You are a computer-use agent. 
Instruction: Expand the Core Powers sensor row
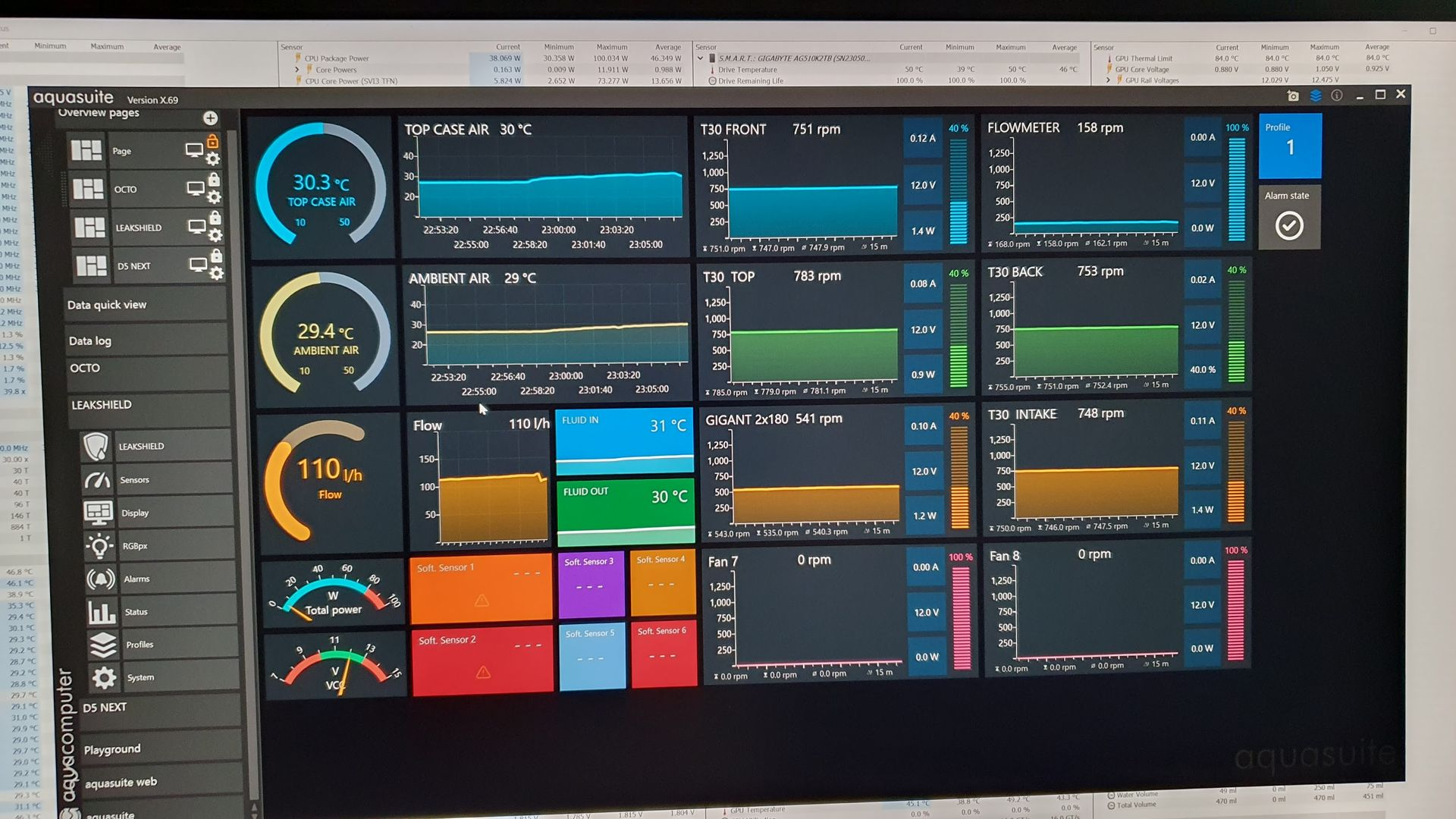coord(297,70)
